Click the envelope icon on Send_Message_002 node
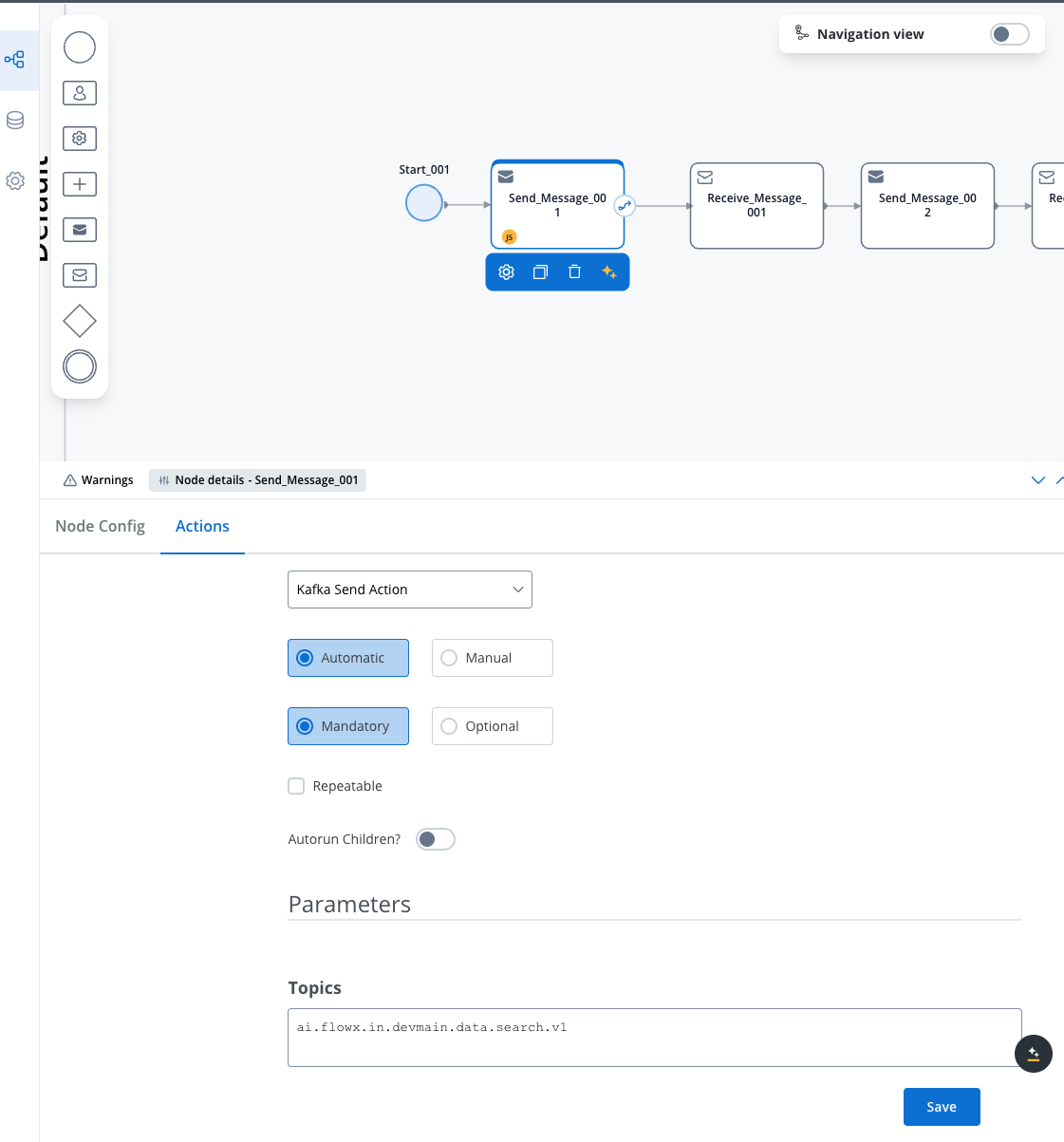This screenshot has width=1064, height=1142. (876, 178)
